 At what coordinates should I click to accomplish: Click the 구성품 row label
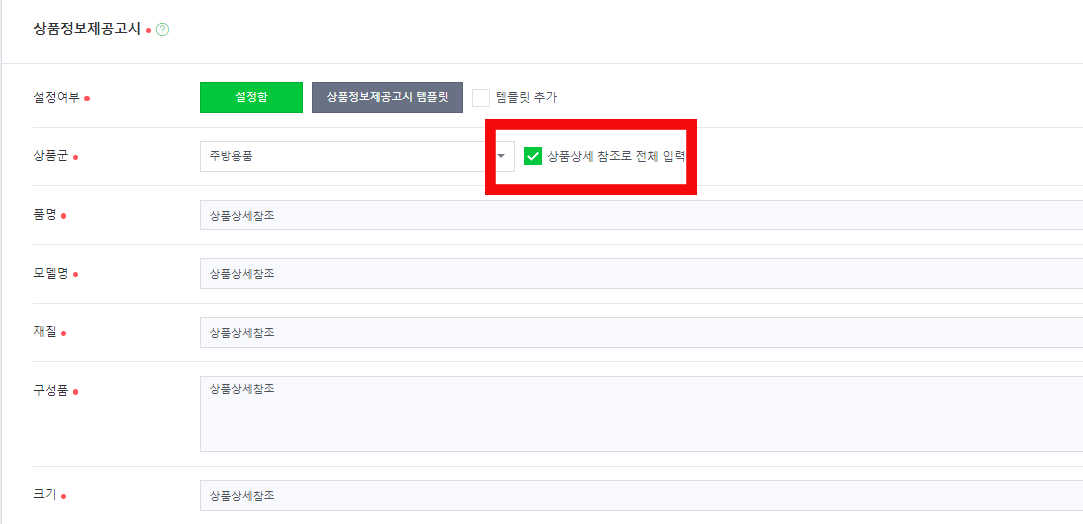pos(51,391)
